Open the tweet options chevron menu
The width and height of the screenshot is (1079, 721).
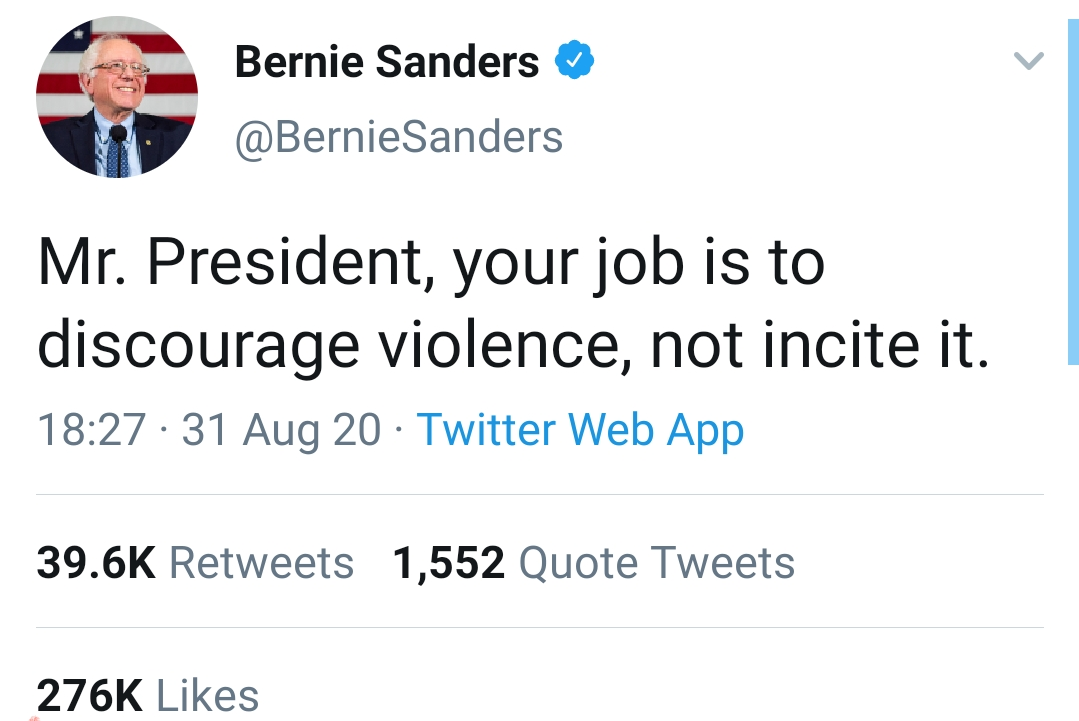point(1028,62)
